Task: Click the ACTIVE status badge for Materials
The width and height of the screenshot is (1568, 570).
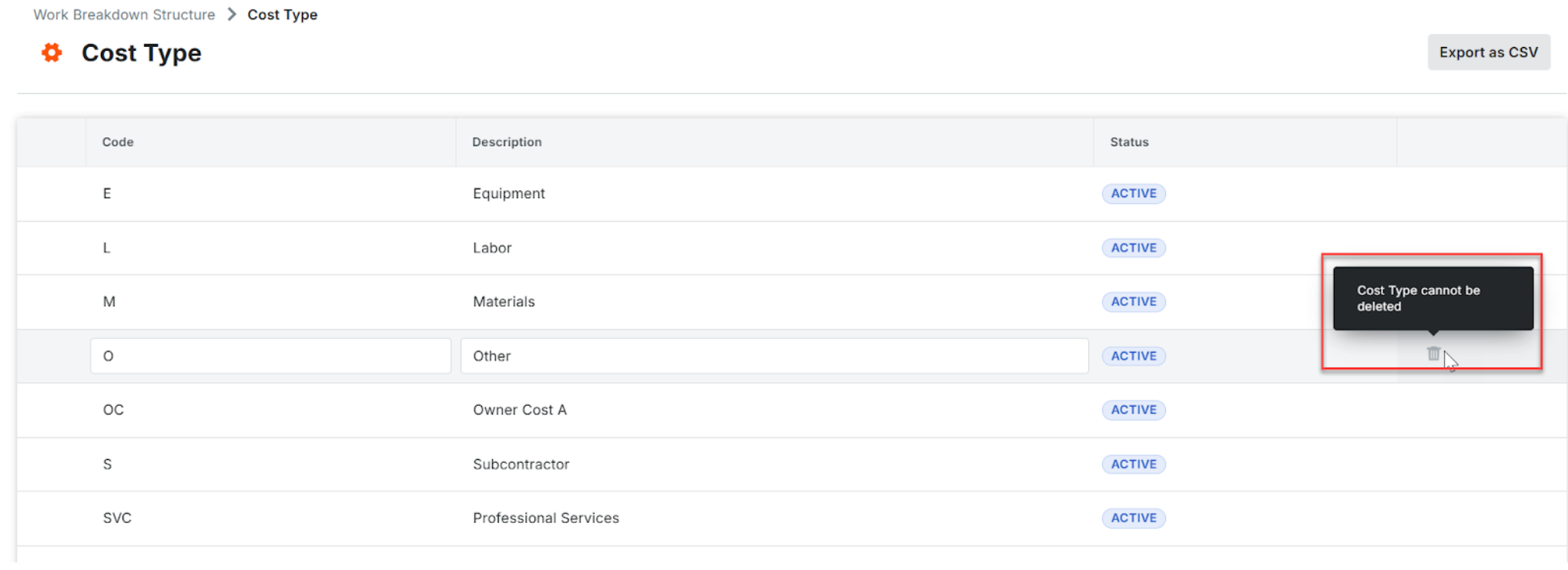Action: (1133, 302)
